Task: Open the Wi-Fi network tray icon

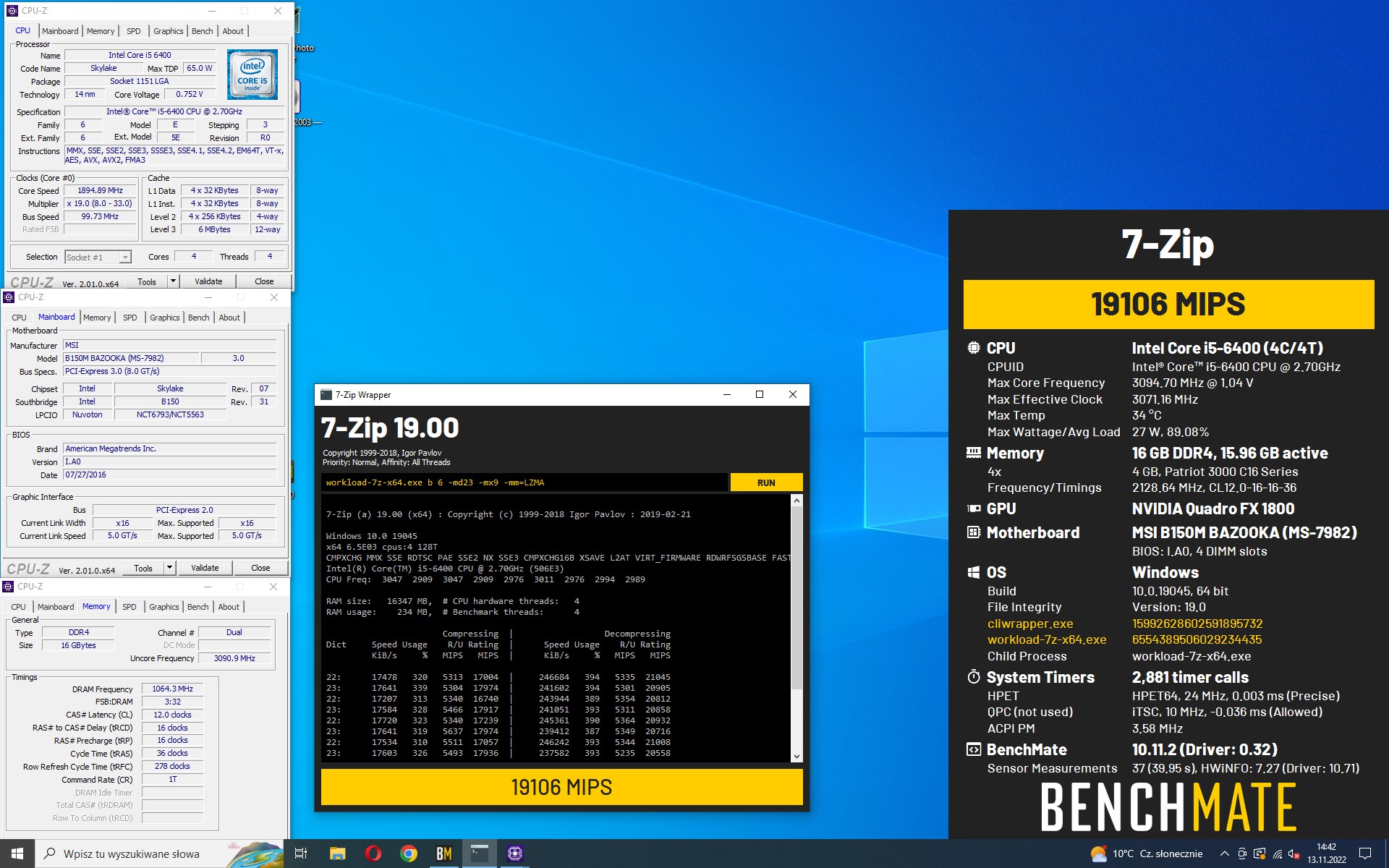Action: pos(1278,854)
